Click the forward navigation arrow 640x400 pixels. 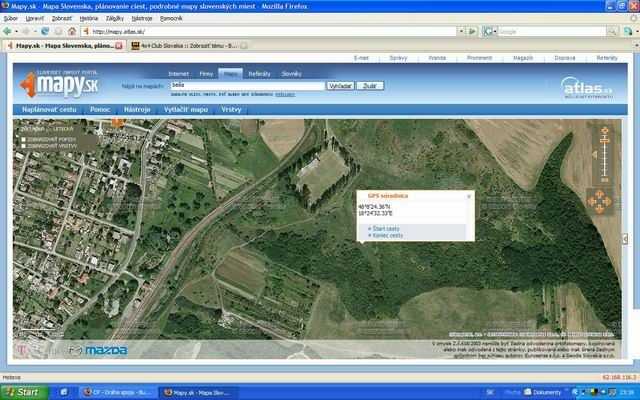pyautogui.click(x=26, y=31)
